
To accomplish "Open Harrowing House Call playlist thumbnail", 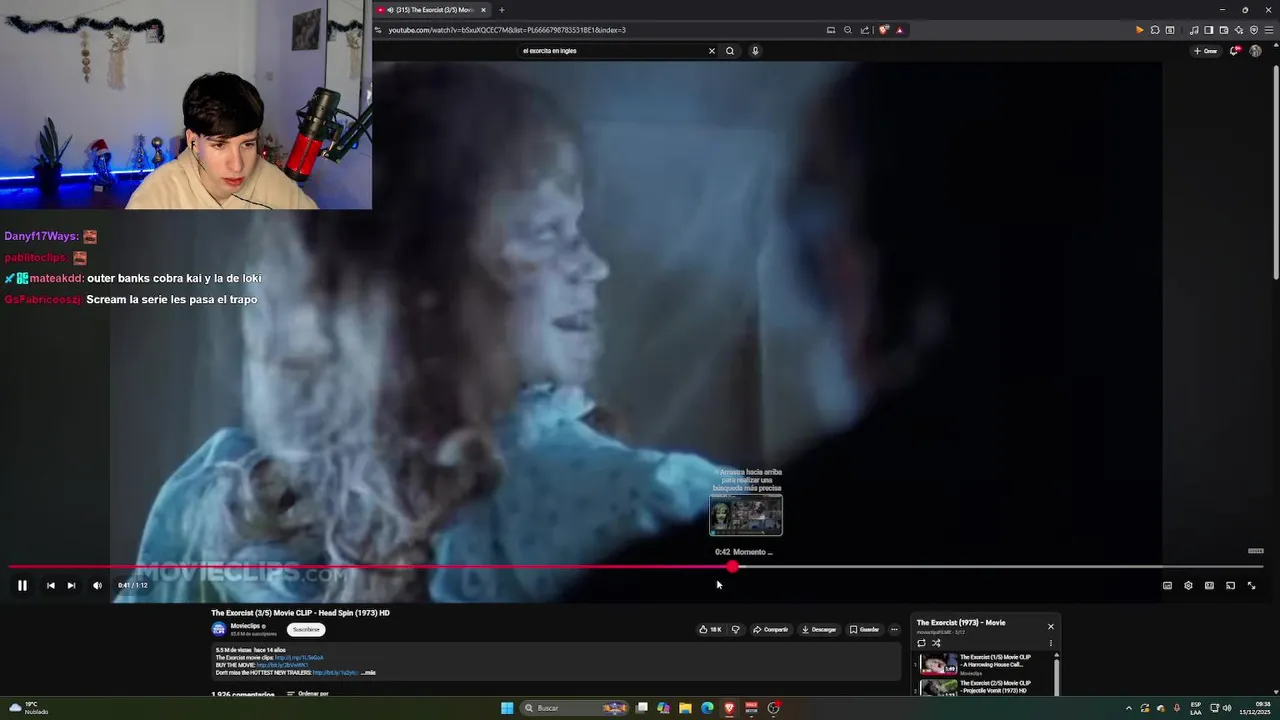I will pos(939,665).
